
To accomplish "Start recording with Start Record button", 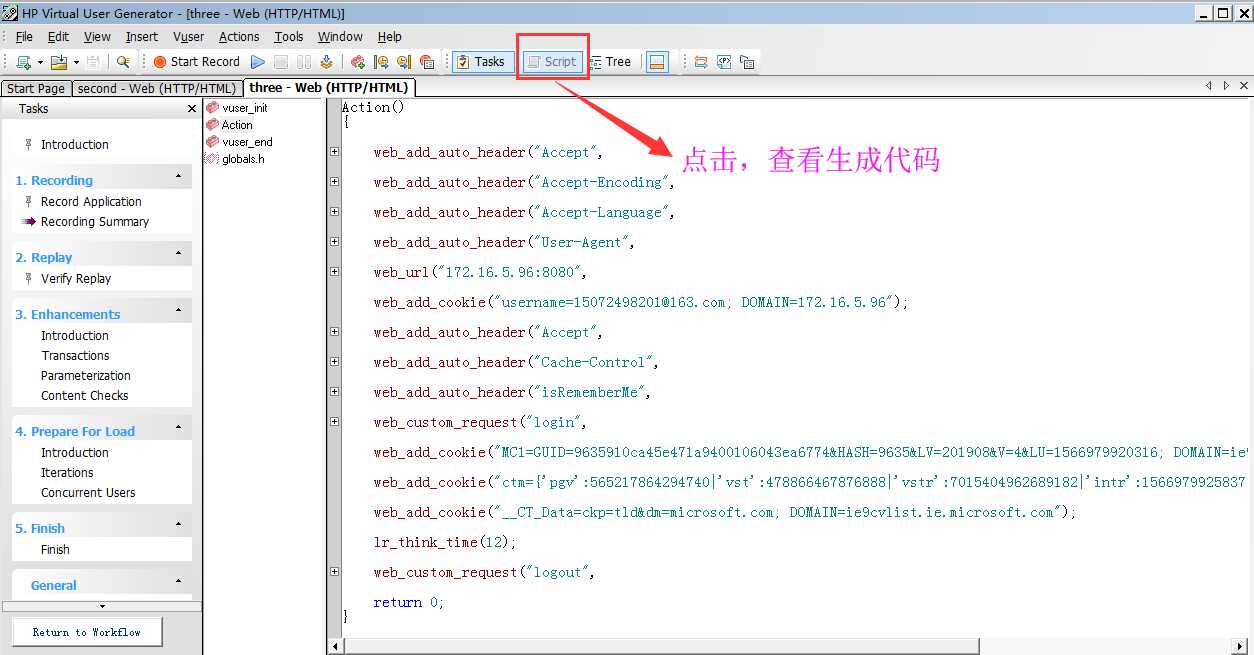I will pyautogui.click(x=196, y=62).
